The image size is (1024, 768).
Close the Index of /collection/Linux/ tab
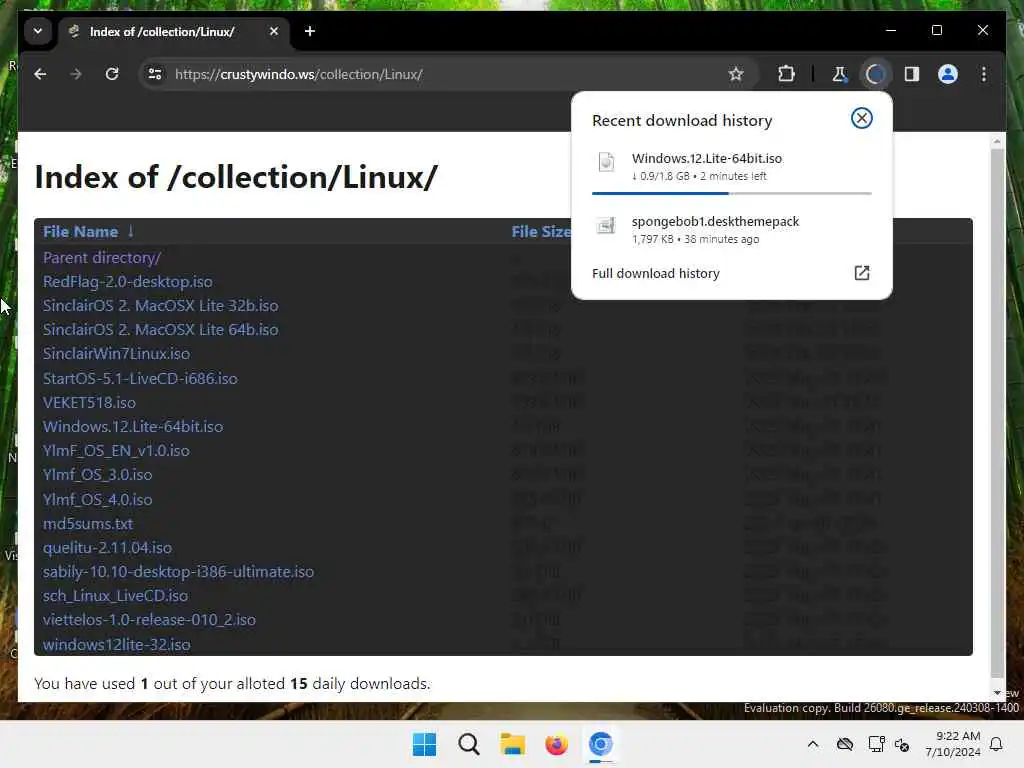pyautogui.click(x=274, y=31)
